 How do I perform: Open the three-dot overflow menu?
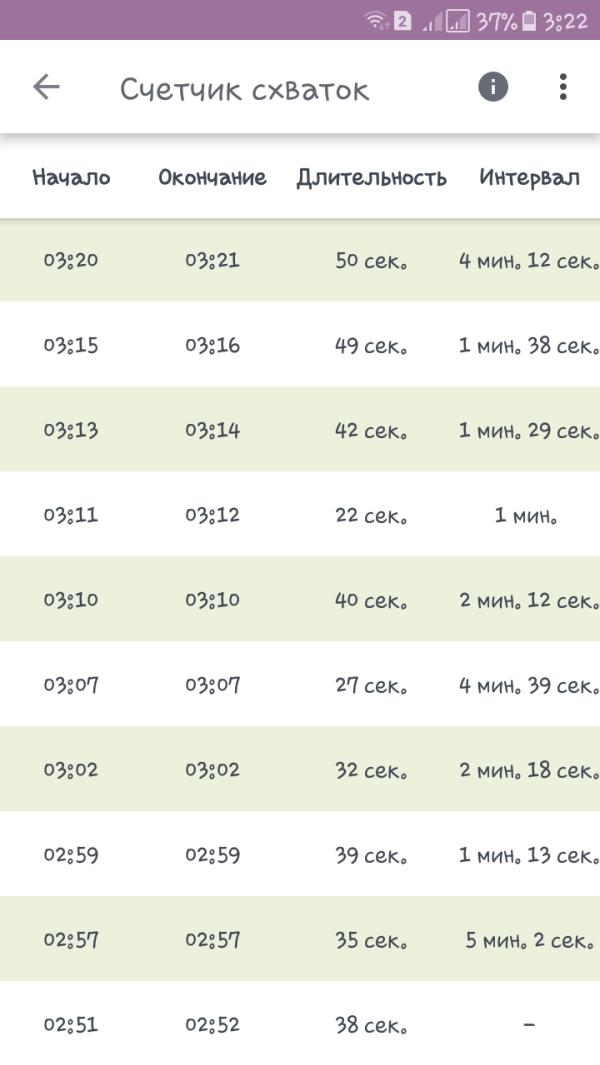(x=563, y=87)
